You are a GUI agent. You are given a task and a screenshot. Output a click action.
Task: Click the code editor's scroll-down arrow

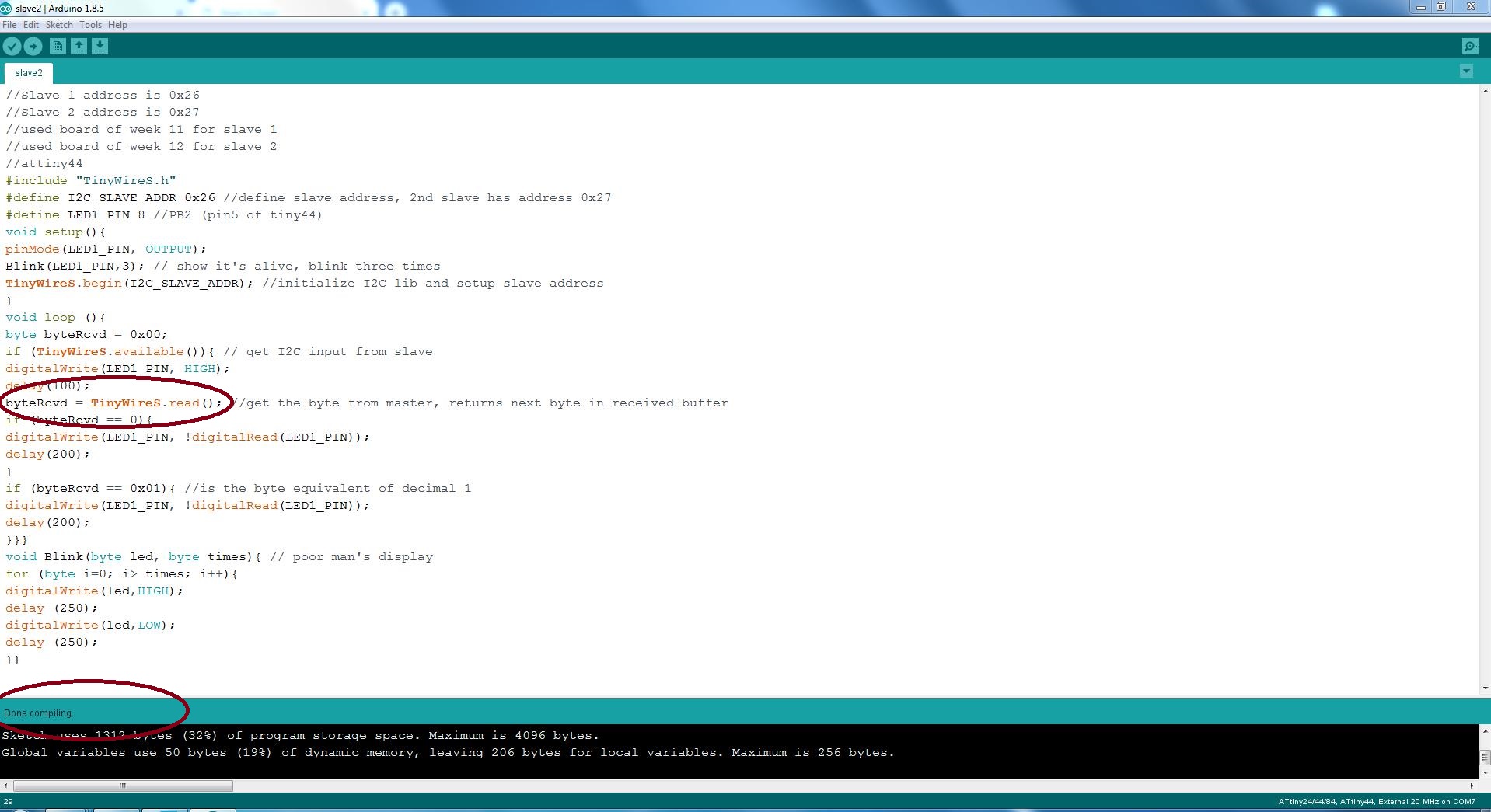pos(1485,688)
